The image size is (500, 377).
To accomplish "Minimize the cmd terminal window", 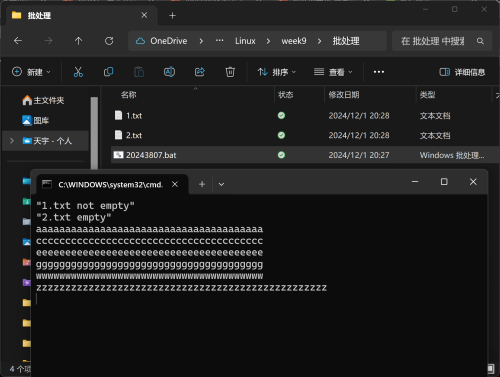I will pyautogui.click(x=415, y=182).
